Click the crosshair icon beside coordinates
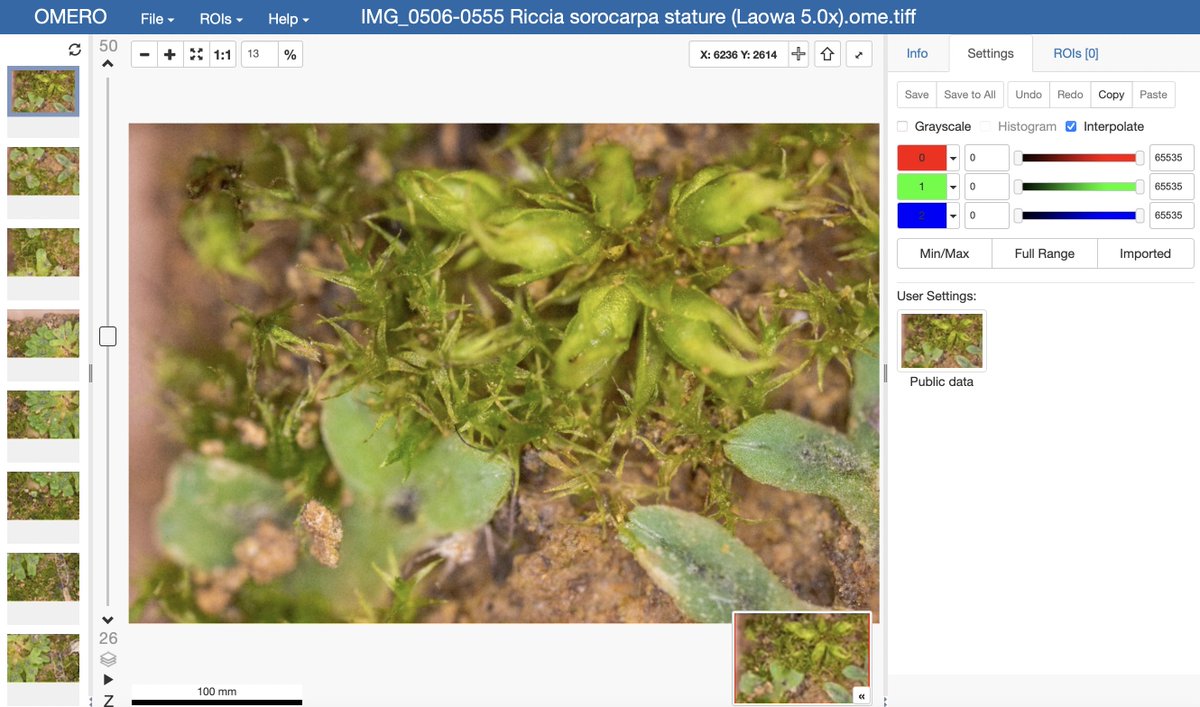 point(798,55)
